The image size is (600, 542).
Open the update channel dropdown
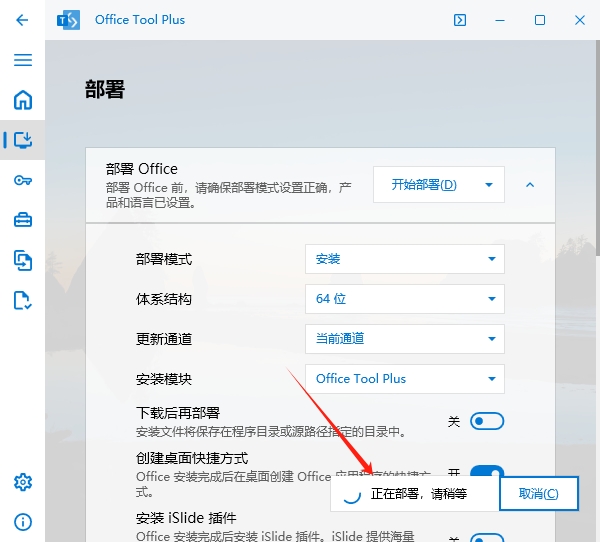coord(404,339)
